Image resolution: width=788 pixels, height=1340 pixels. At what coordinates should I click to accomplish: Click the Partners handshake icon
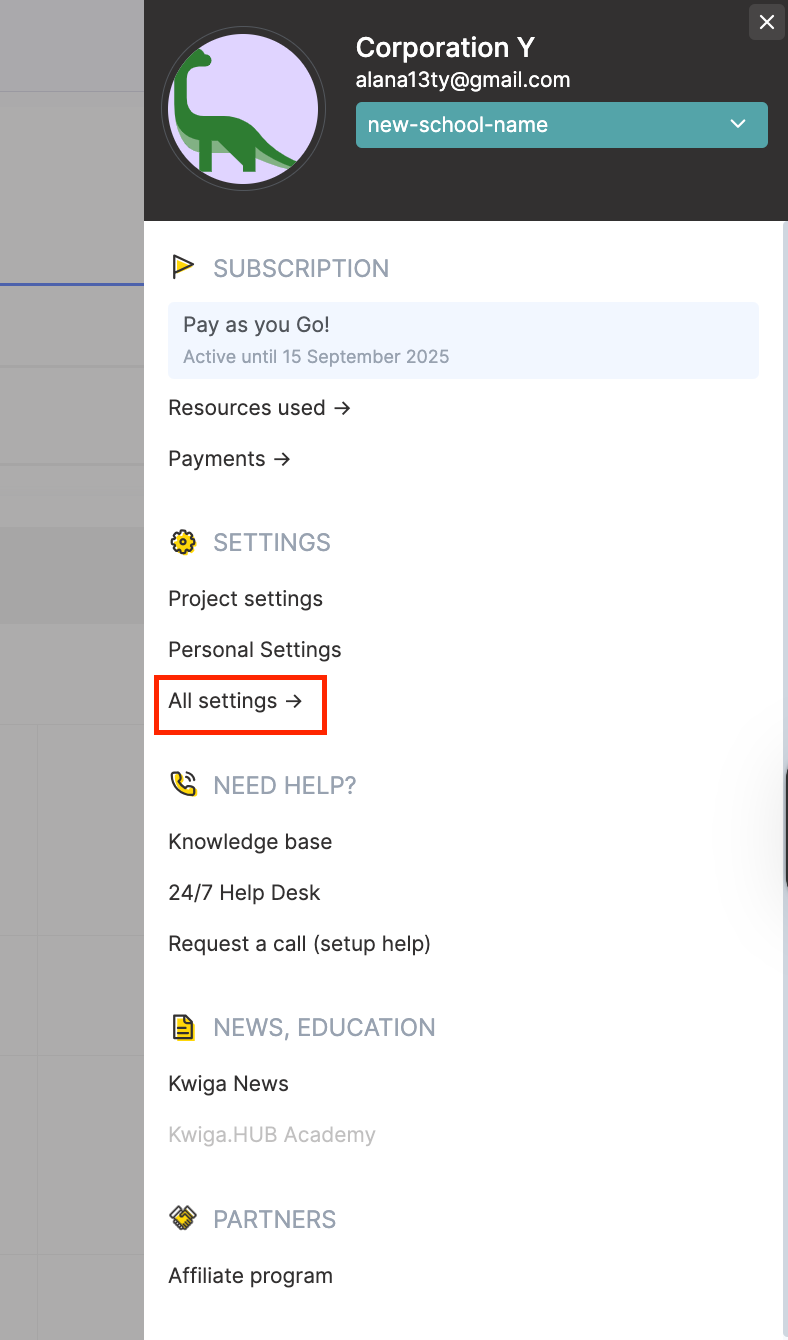coord(183,1219)
